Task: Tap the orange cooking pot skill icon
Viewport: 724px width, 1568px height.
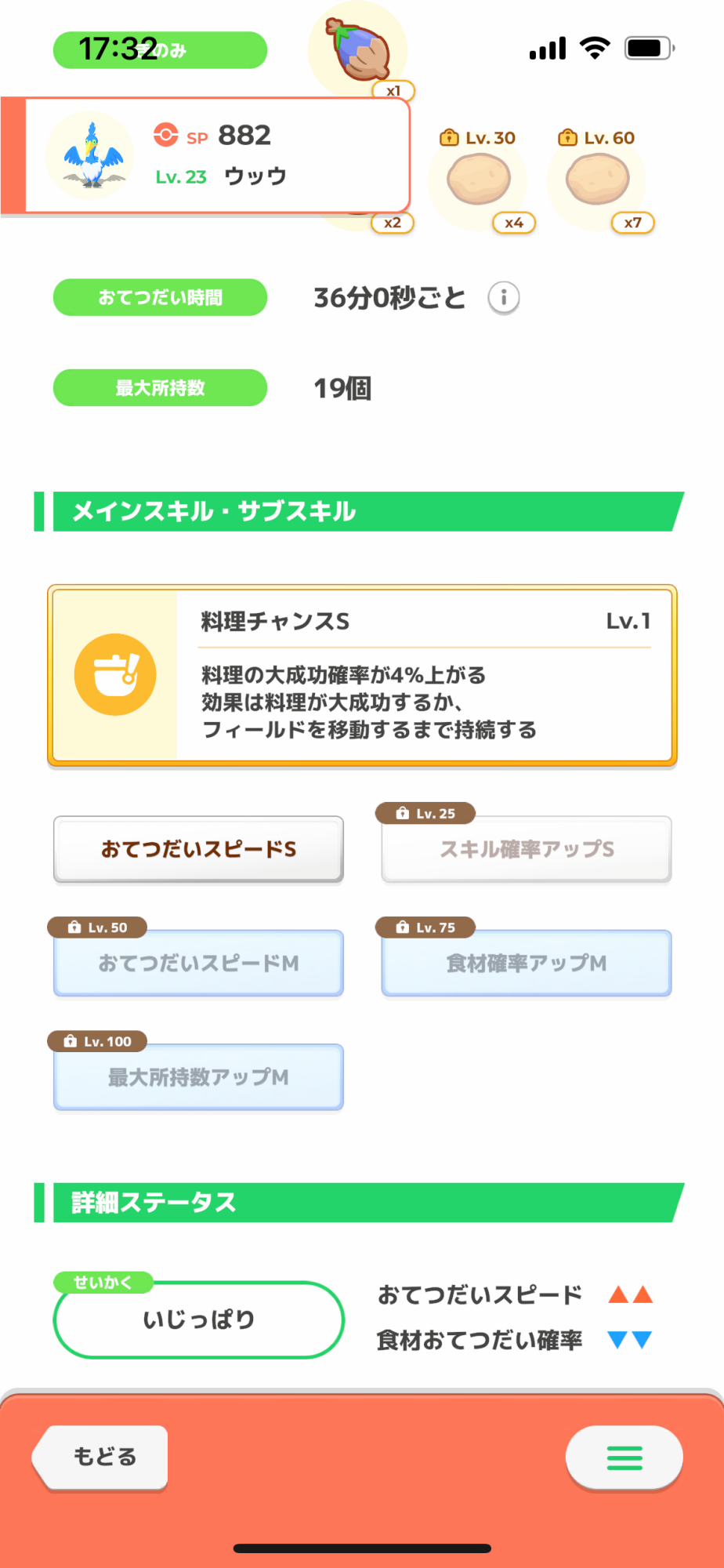Action: (x=115, y=674)
